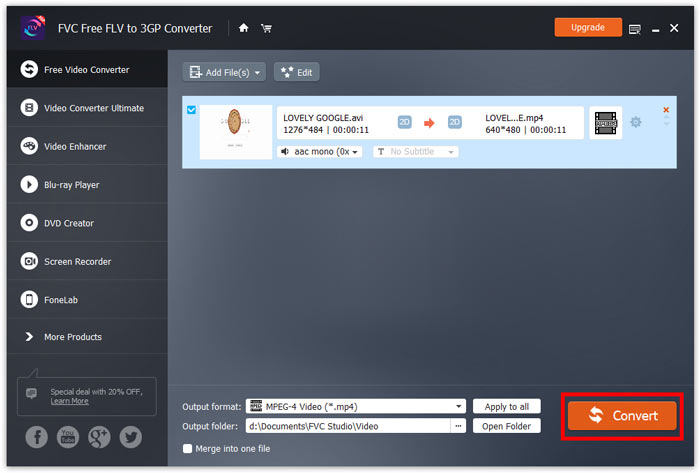
Task: Click the Blu-ray Player play icon
Action: point(29,184)
